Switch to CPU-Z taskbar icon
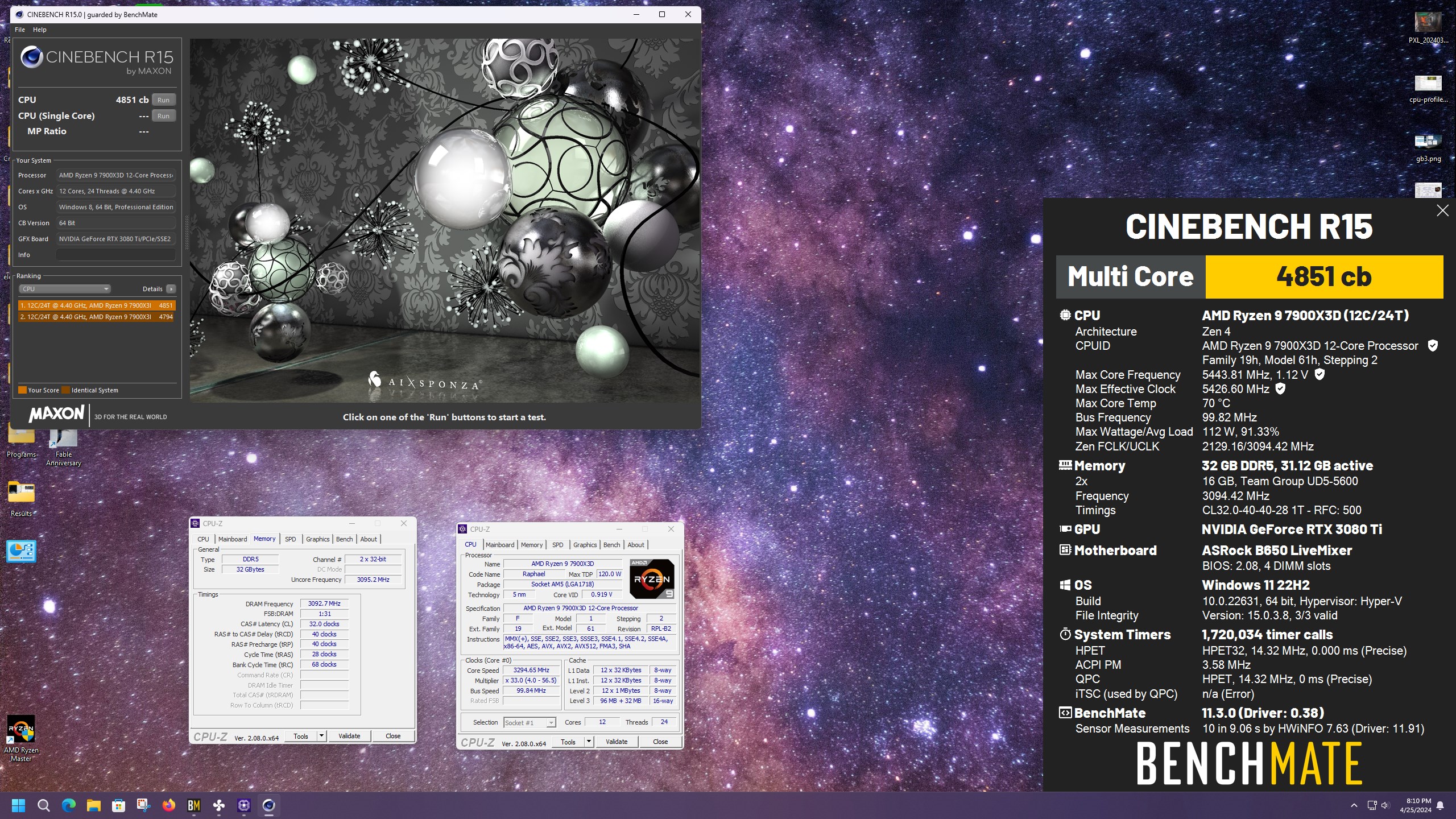This screenshot has width=1456, height=819. [244, 805]
